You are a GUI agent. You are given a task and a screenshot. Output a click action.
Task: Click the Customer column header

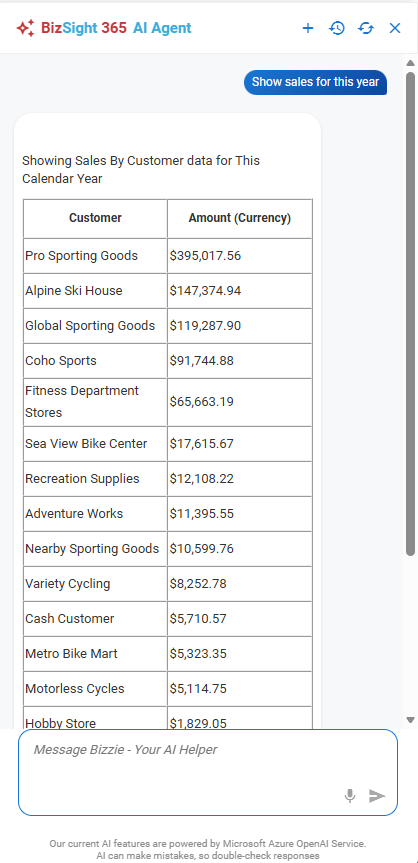[x=95, y=218]
